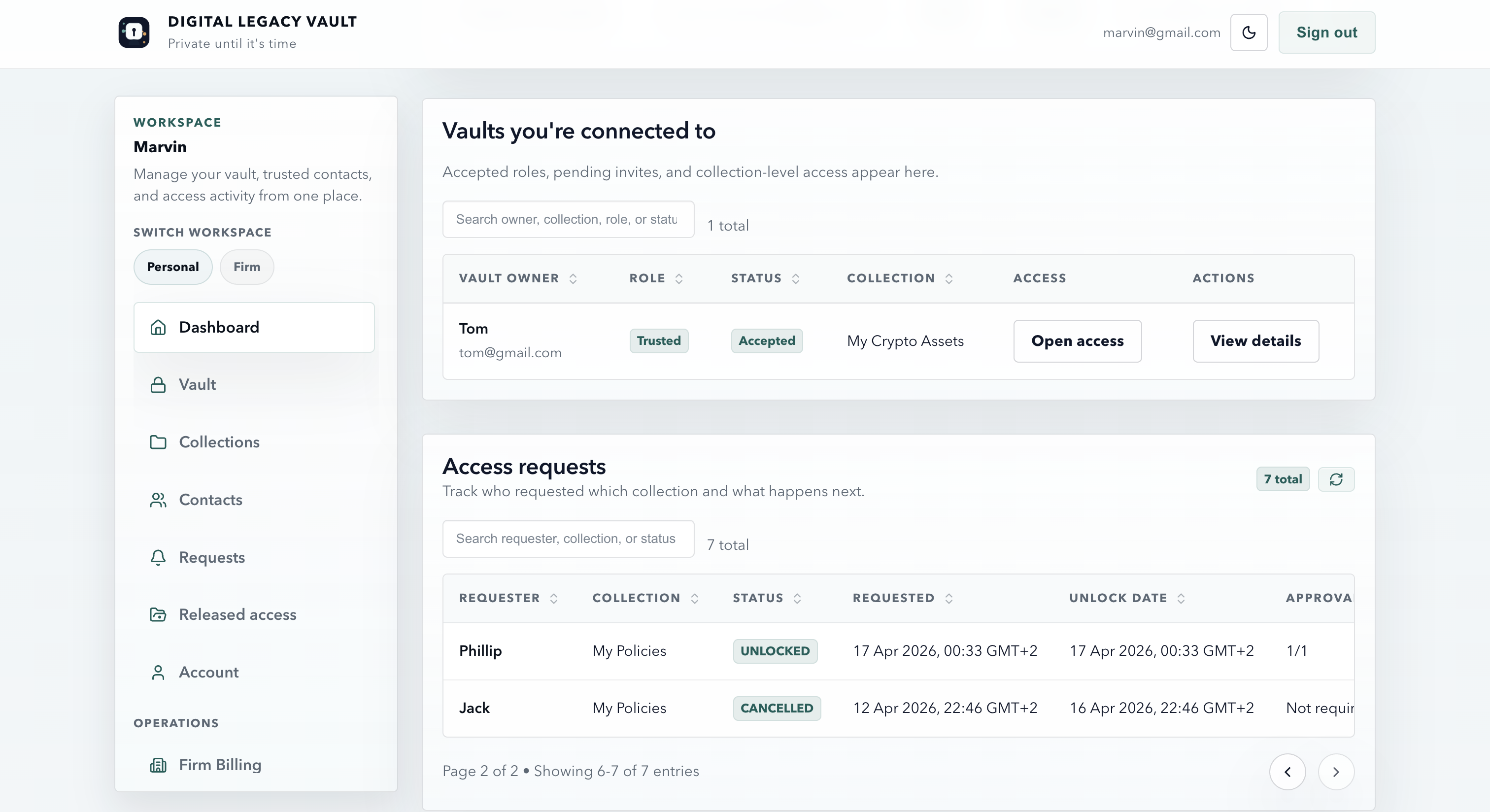Viewport: 1490px width, 812px height.
Task: Switch to the Firm workspace
Action: (x=246, y=267)
